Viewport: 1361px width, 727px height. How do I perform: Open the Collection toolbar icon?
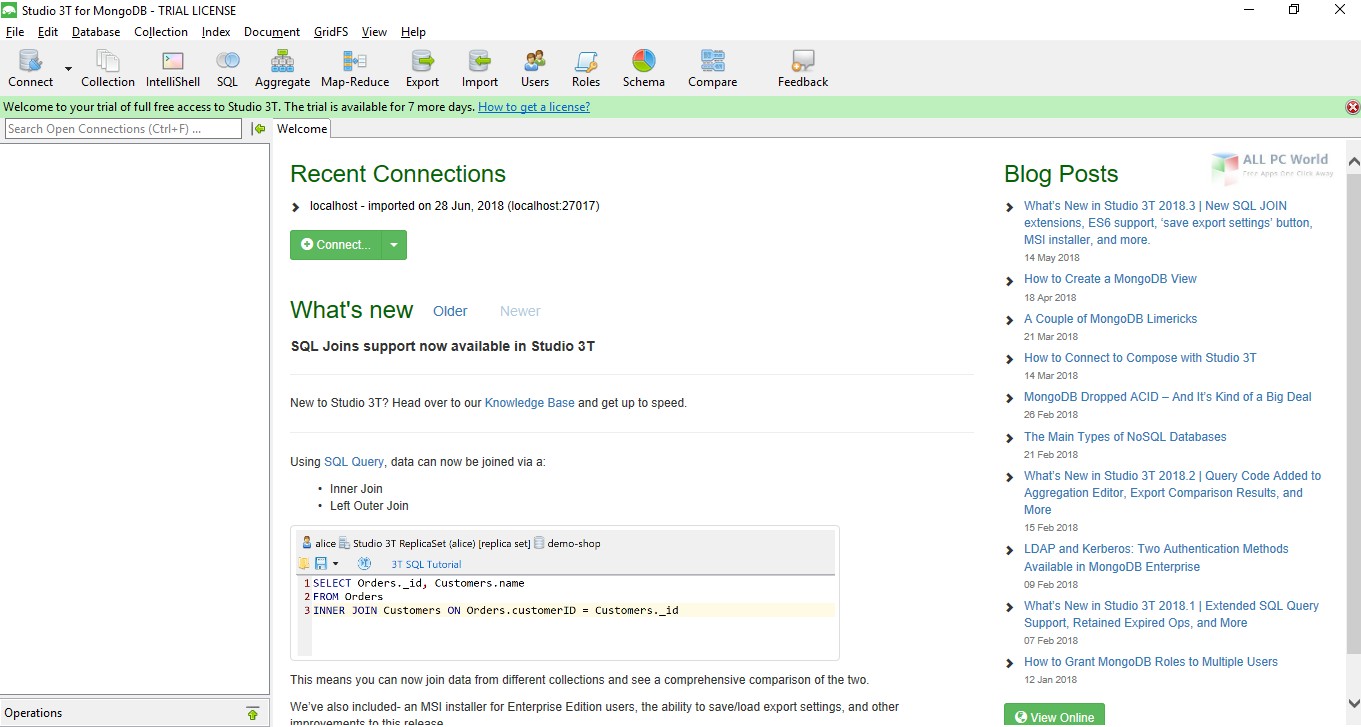click(107, 69)
